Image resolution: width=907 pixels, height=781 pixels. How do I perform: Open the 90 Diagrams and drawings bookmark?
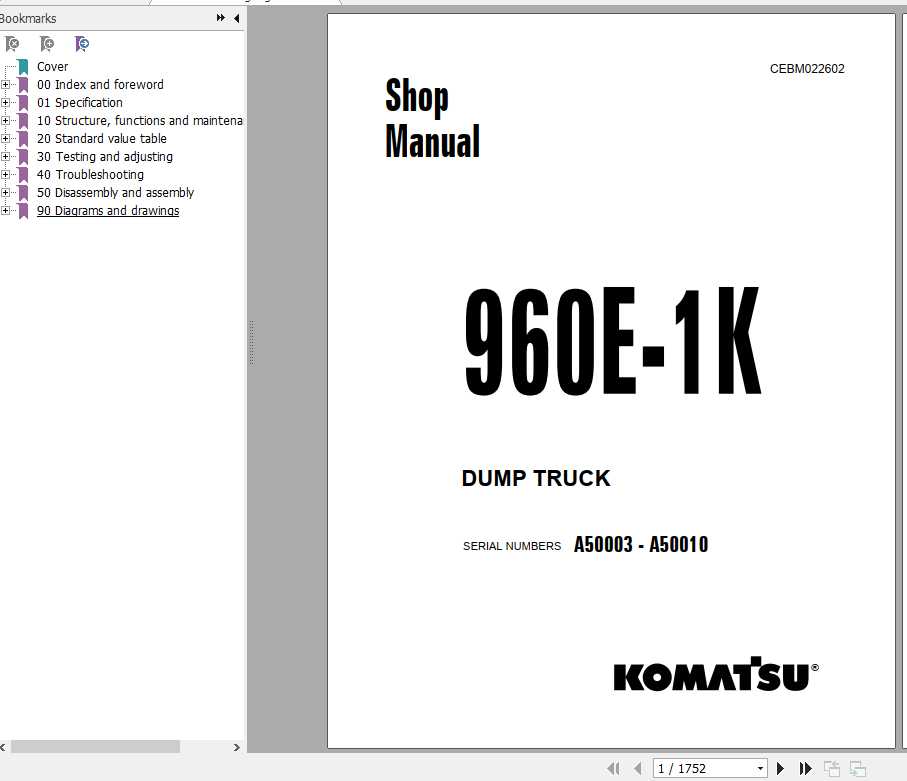(x=108, y=211)
